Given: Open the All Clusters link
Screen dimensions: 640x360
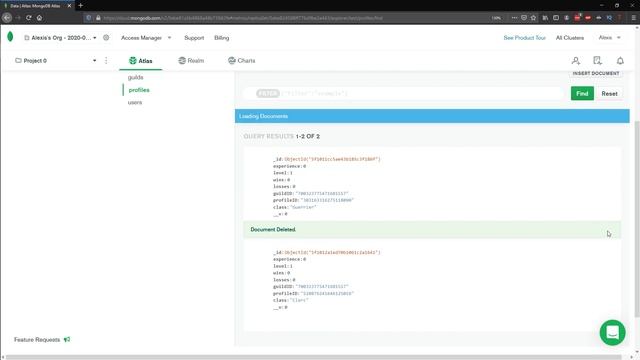Looking at the screenshot, I should coord(570,38).
